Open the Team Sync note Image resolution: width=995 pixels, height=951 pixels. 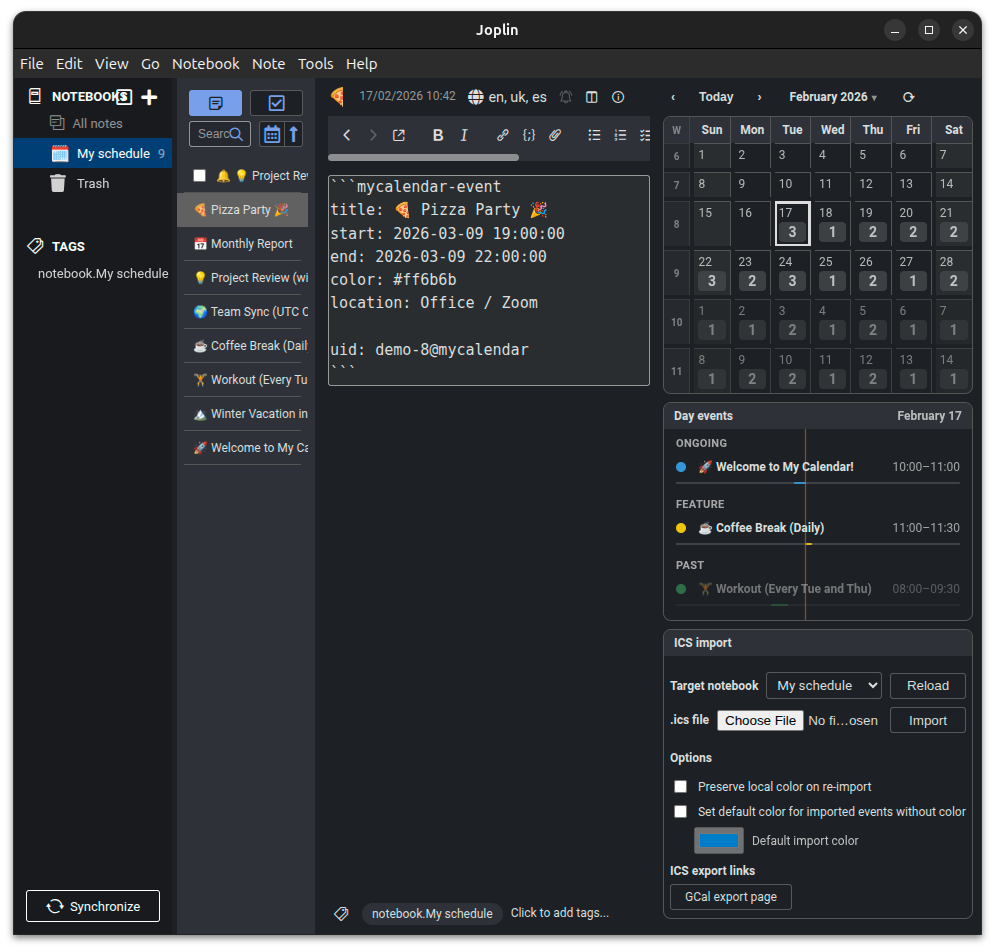click(x=242, y=312)
